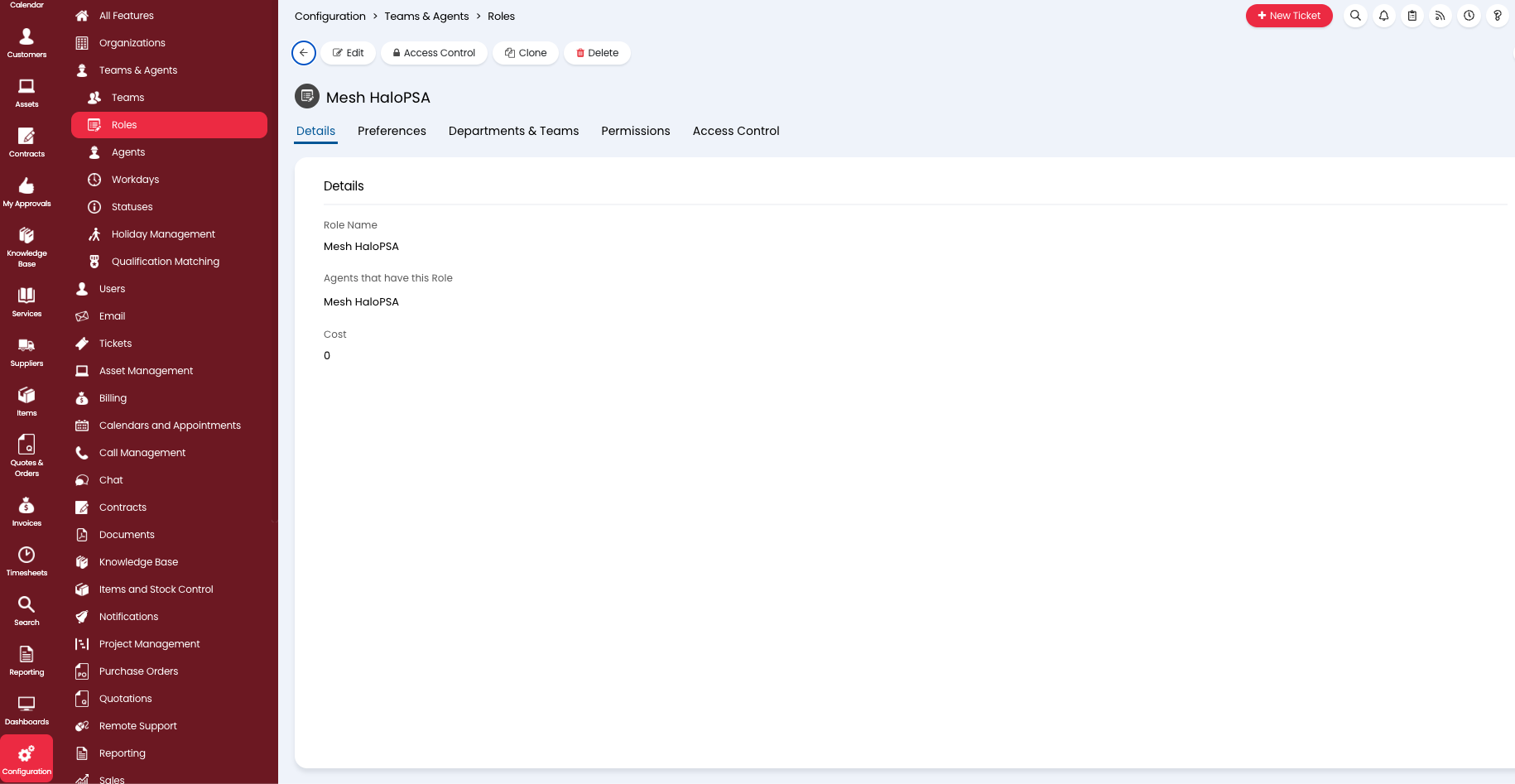Open Workdays submenu item
1515x784 pixels.
click(170, 180)
